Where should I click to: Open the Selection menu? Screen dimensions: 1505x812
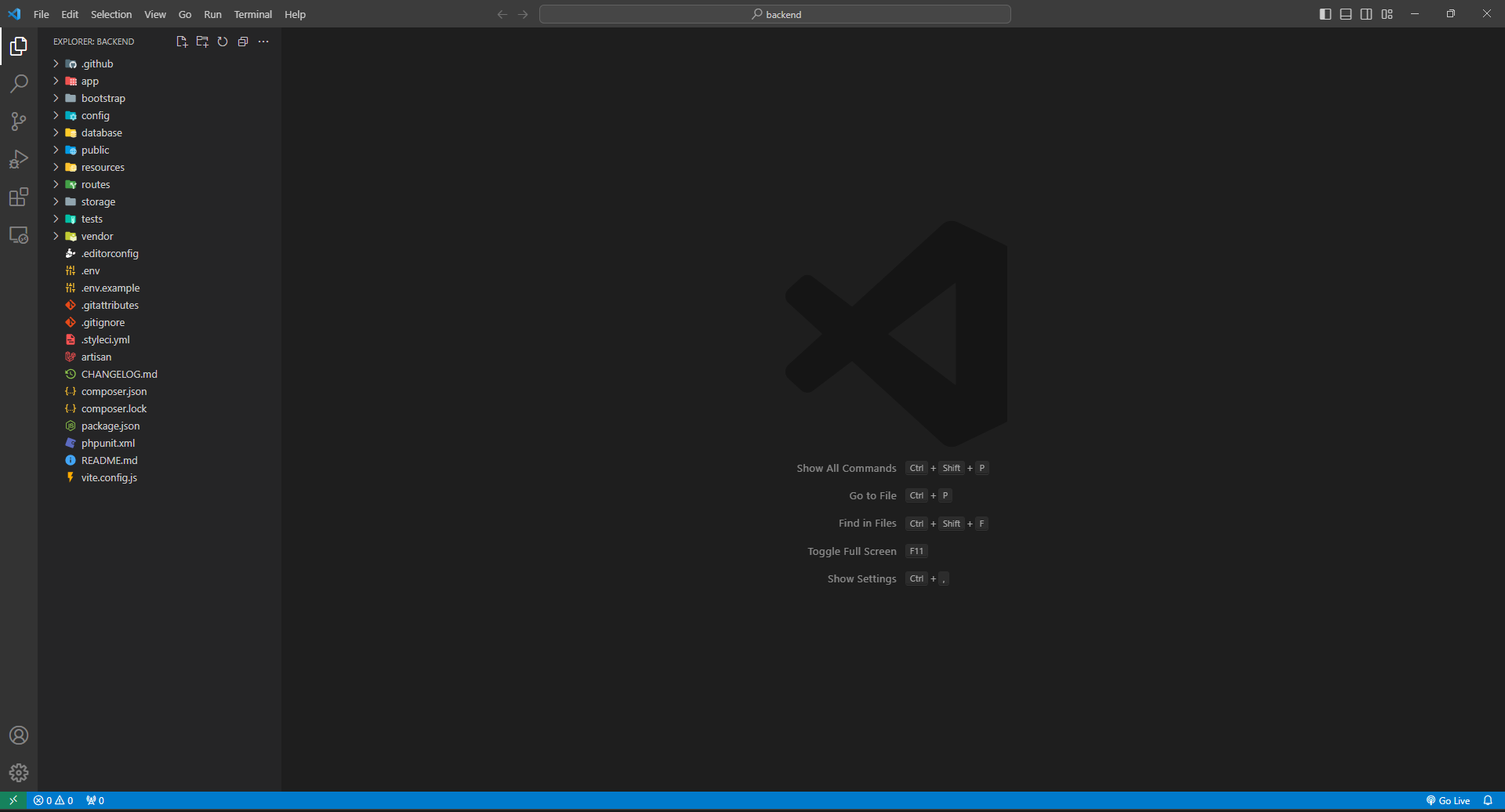[x=111, y=14]
